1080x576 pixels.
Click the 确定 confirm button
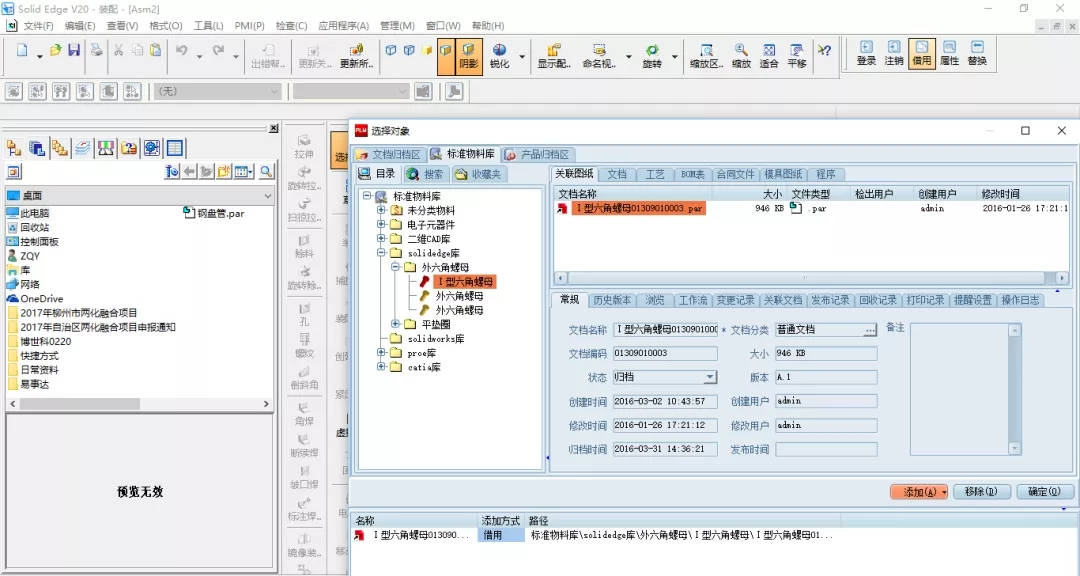click(1045, 492)
